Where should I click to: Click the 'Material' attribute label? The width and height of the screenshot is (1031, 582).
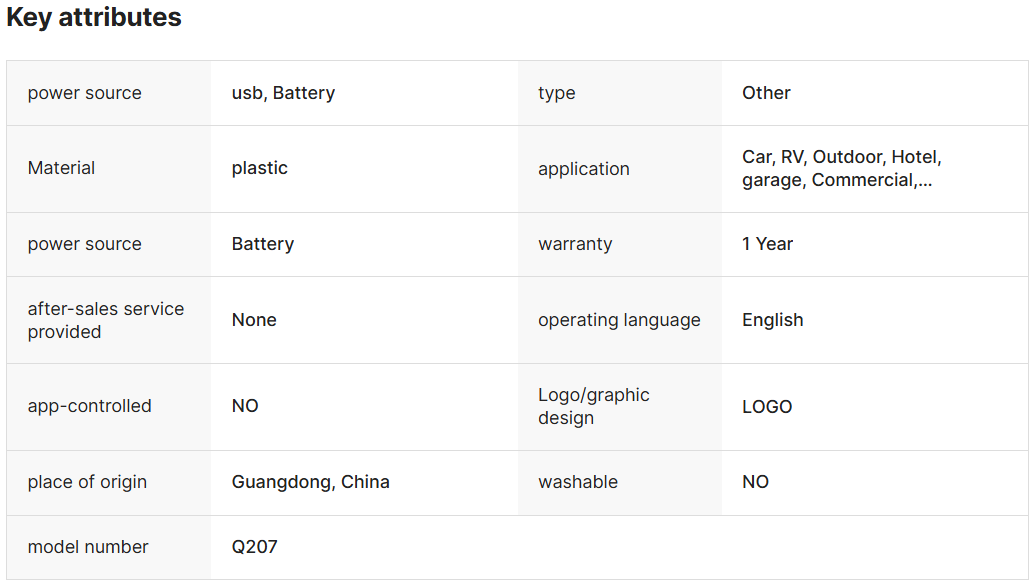tap(61, 168)
